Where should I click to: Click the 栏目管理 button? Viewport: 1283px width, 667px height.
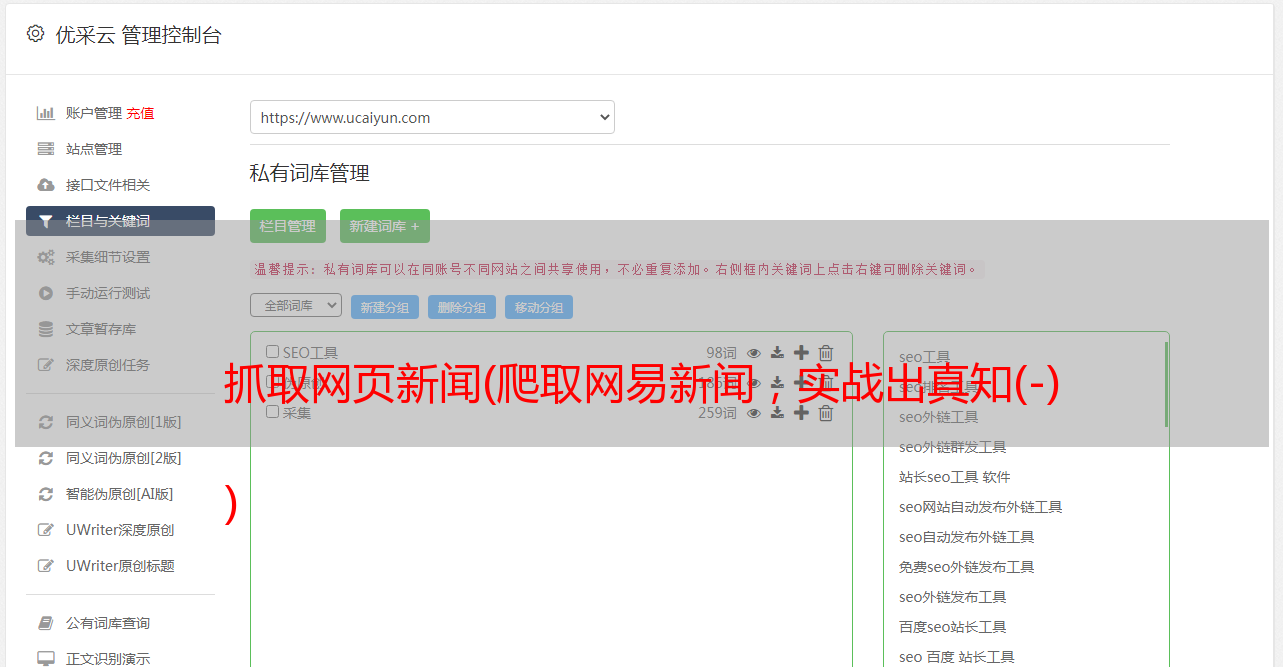(288, 226)
